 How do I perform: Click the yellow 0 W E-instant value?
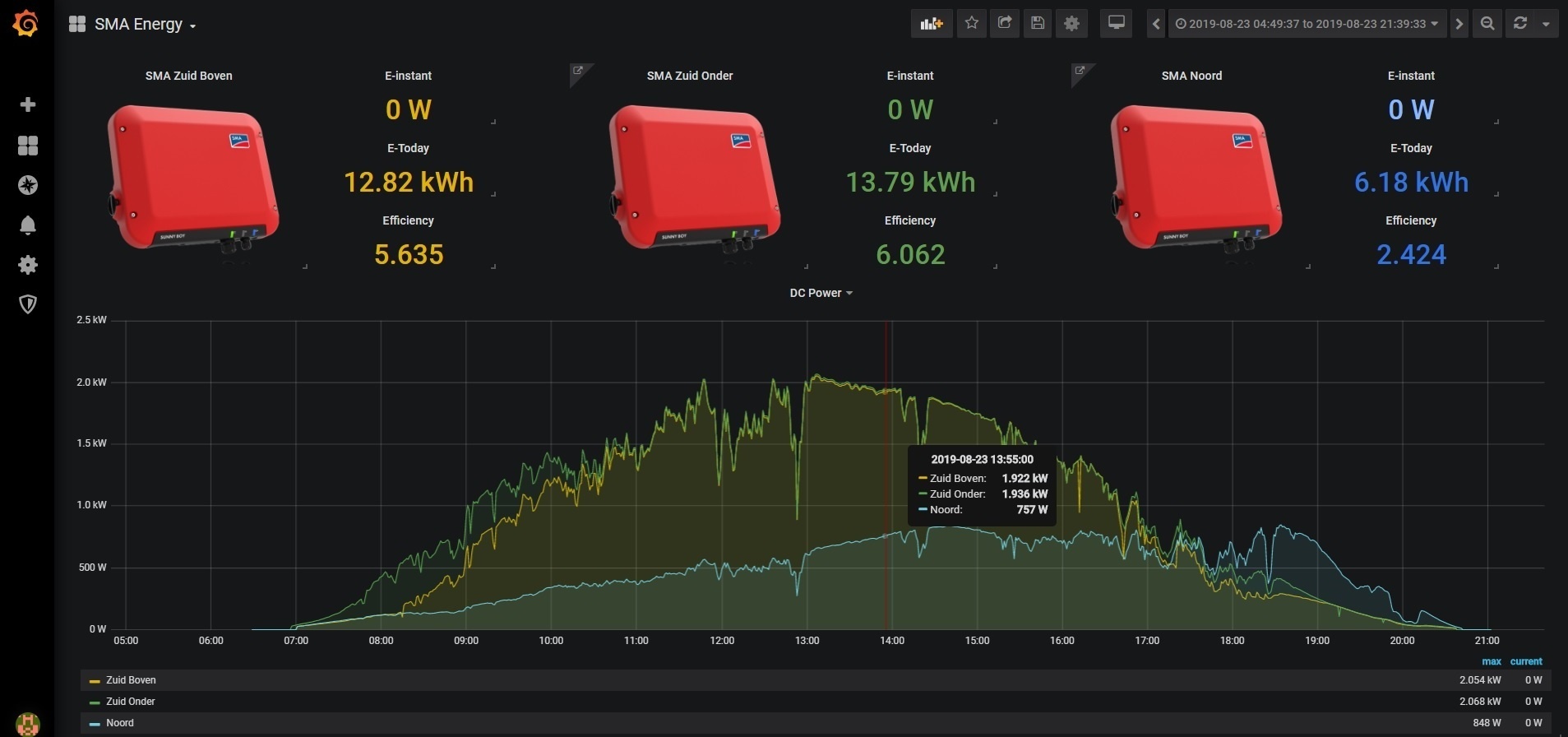coord(409,109)
